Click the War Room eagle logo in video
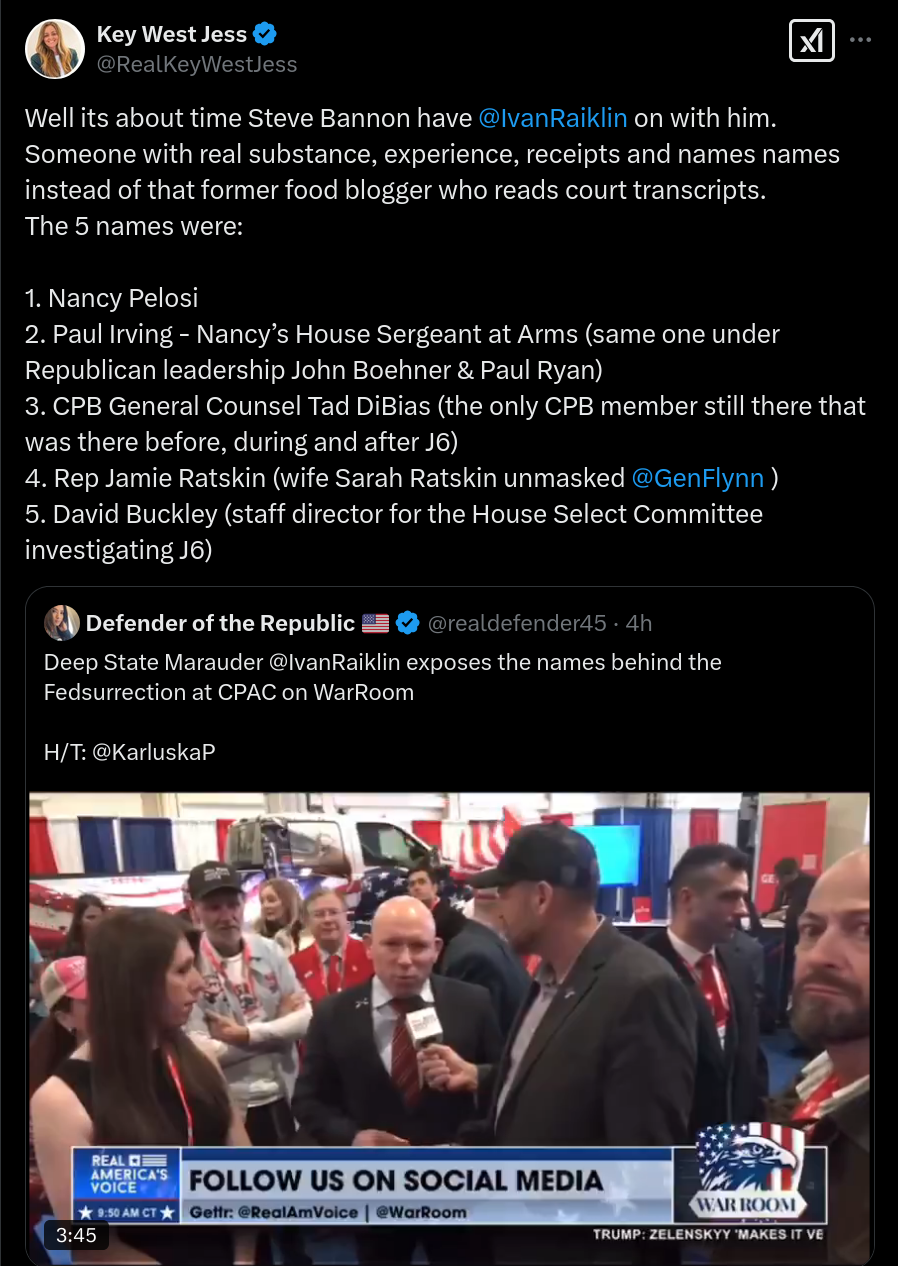The height and width of the screenshot is (1266, 898). pyautogui.click(x=750, y=1170)
